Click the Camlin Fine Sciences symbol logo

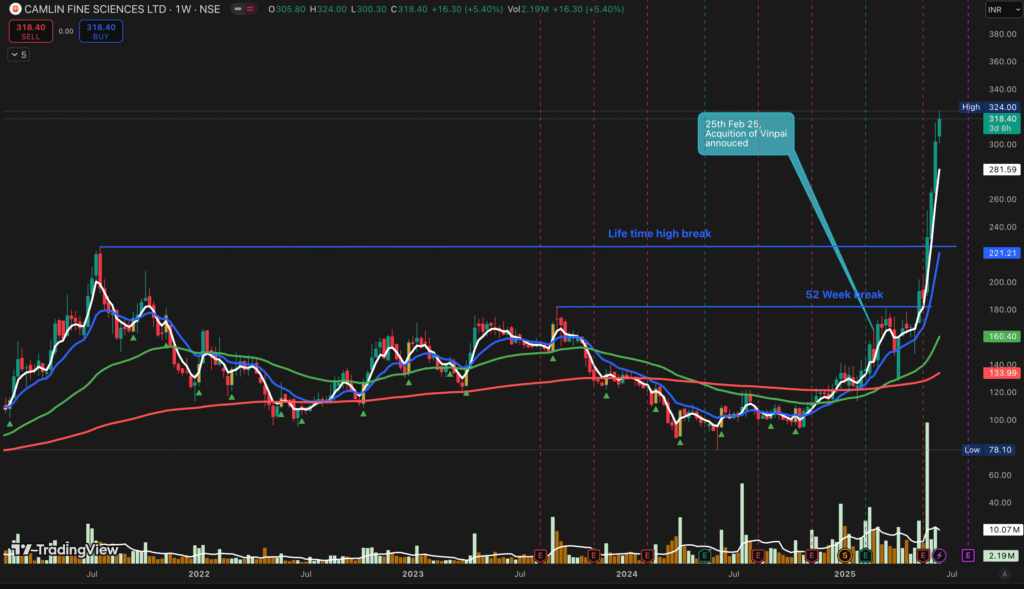(15, 9)
